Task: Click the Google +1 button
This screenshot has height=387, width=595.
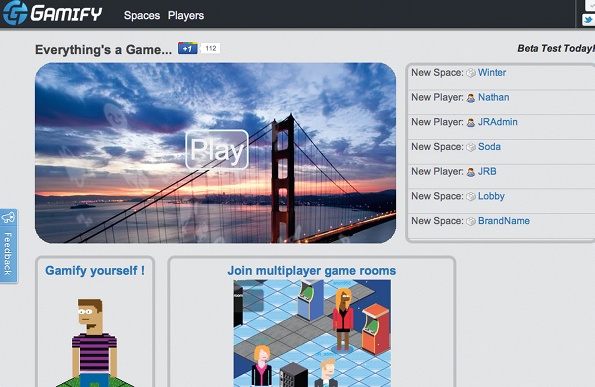Action: click(x=188, y=48)
